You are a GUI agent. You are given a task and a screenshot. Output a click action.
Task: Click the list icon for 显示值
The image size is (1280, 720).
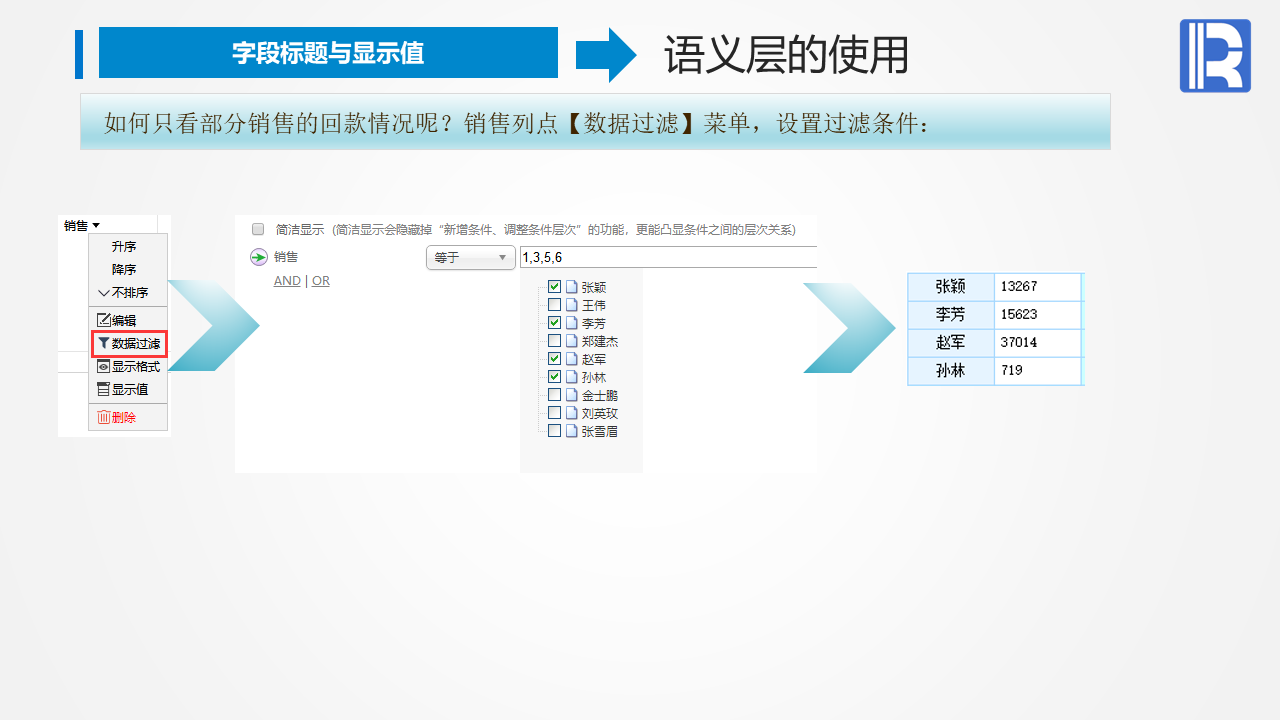[x=103, y=389]
